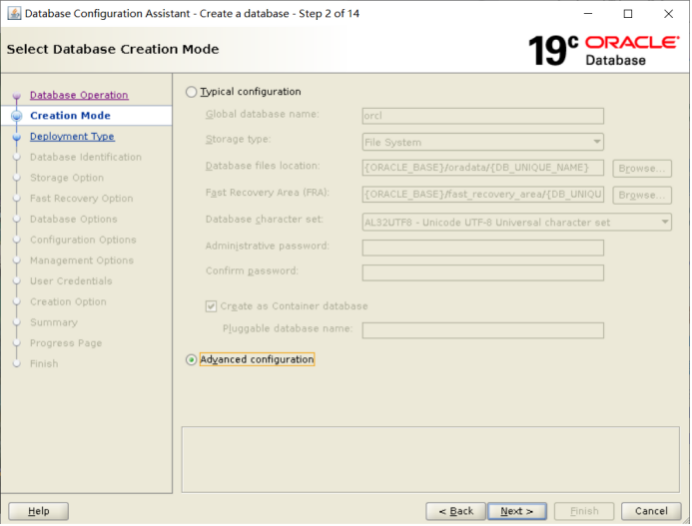Select the Typical configuration radio button
Image resolution: width=692 pixels, height=526 pixels.
(x=191, y=92)
